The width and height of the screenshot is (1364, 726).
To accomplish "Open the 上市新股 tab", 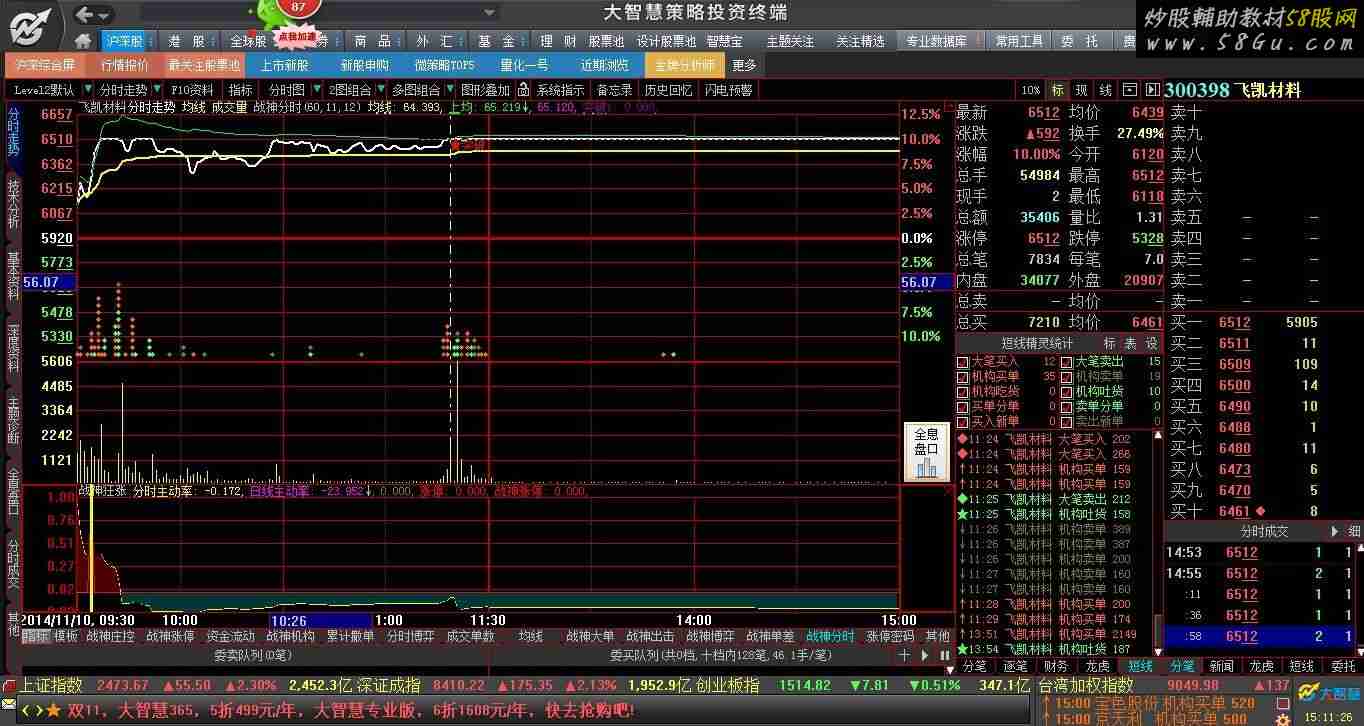I will pyautogui.click(x=284, y=65).
